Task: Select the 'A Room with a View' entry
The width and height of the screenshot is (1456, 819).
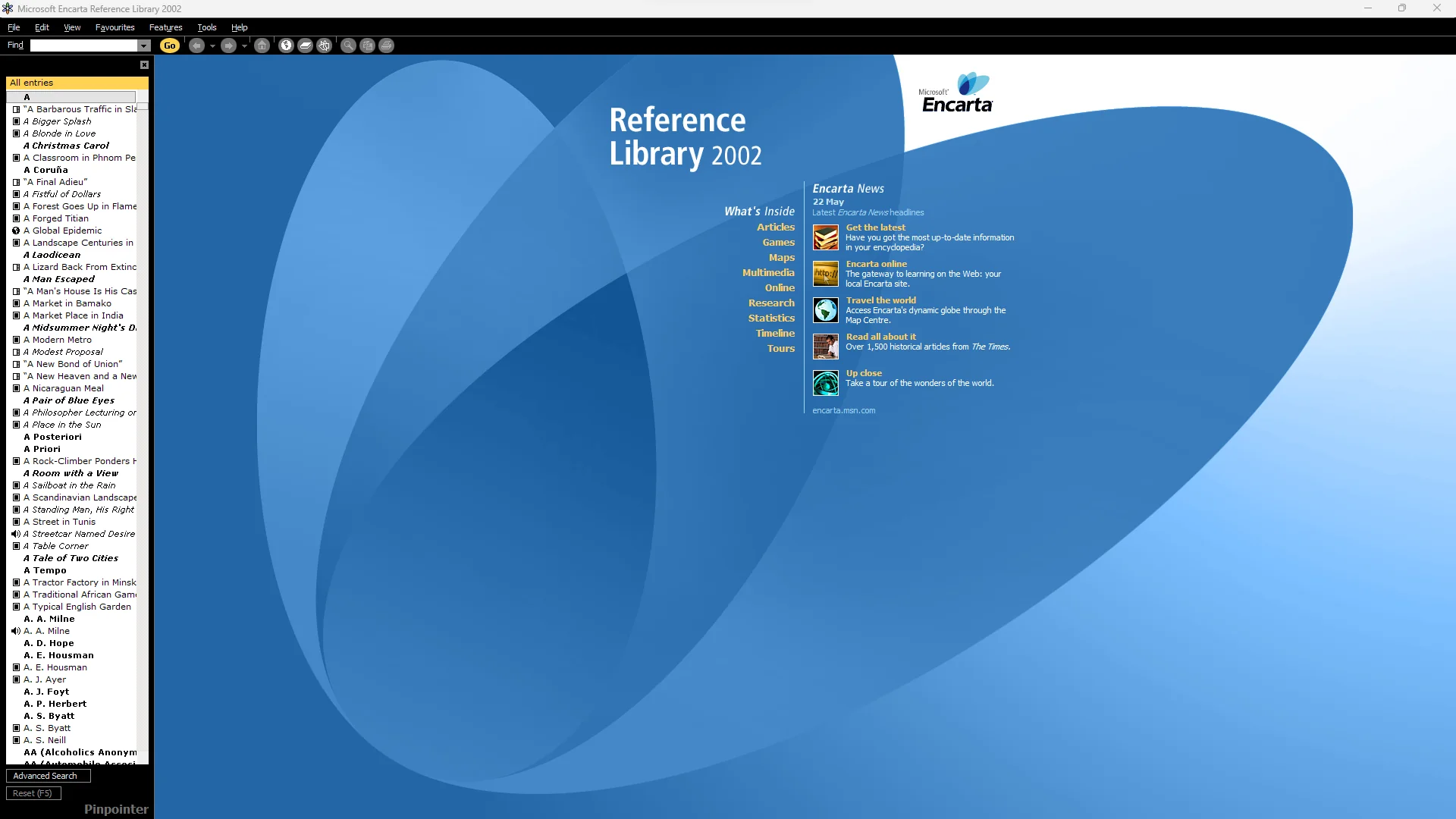Action: (71, 473)
